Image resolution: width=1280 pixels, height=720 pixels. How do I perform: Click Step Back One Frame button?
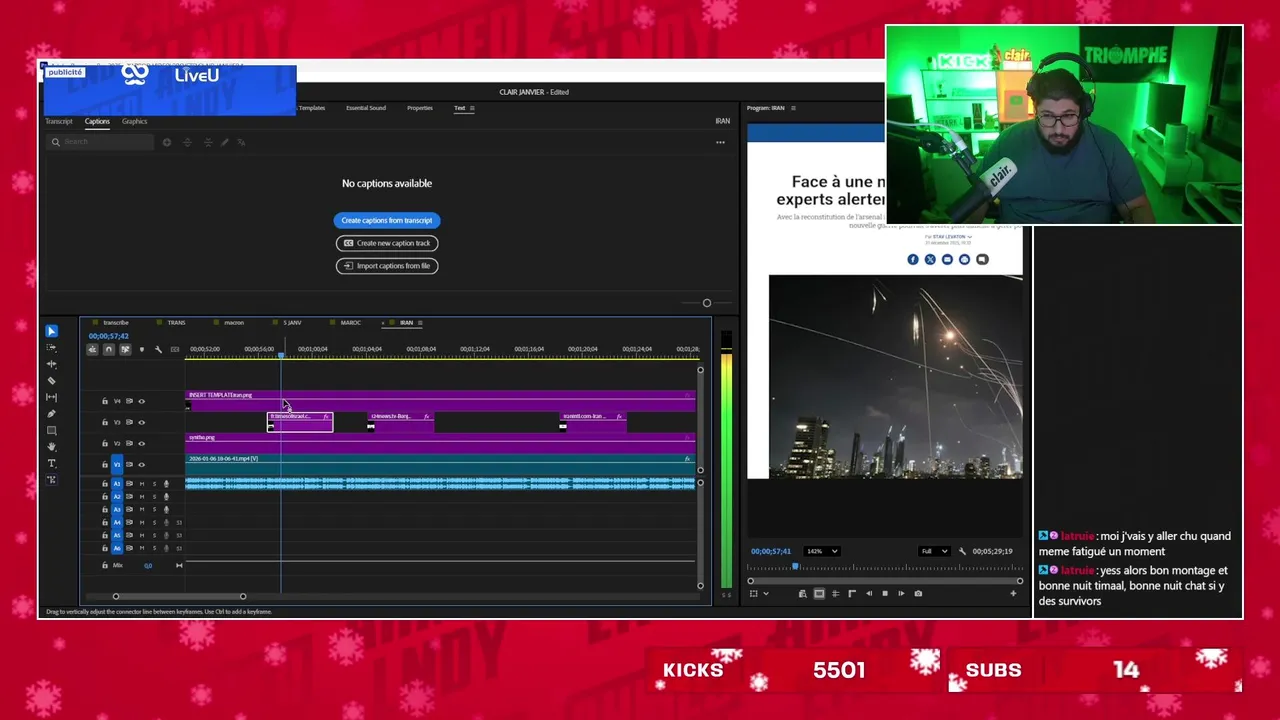869,593
